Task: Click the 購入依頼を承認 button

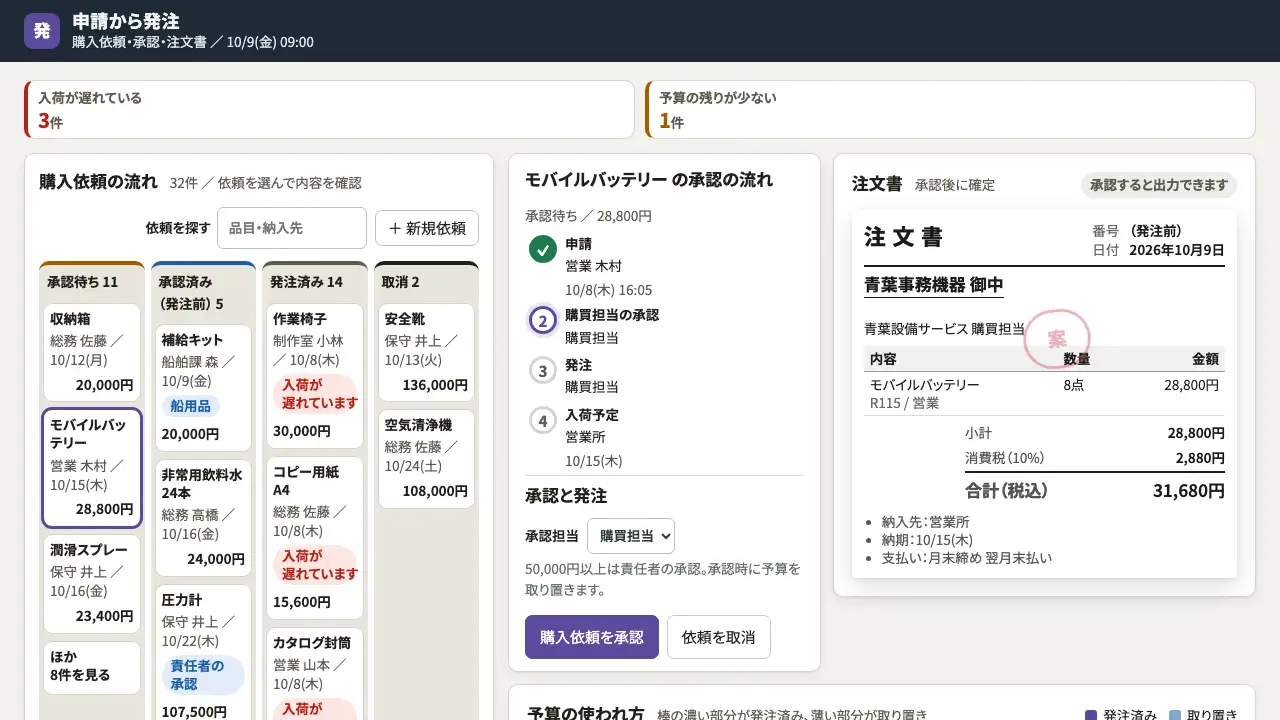Action: pyautogui.click(x=592, y=637)
